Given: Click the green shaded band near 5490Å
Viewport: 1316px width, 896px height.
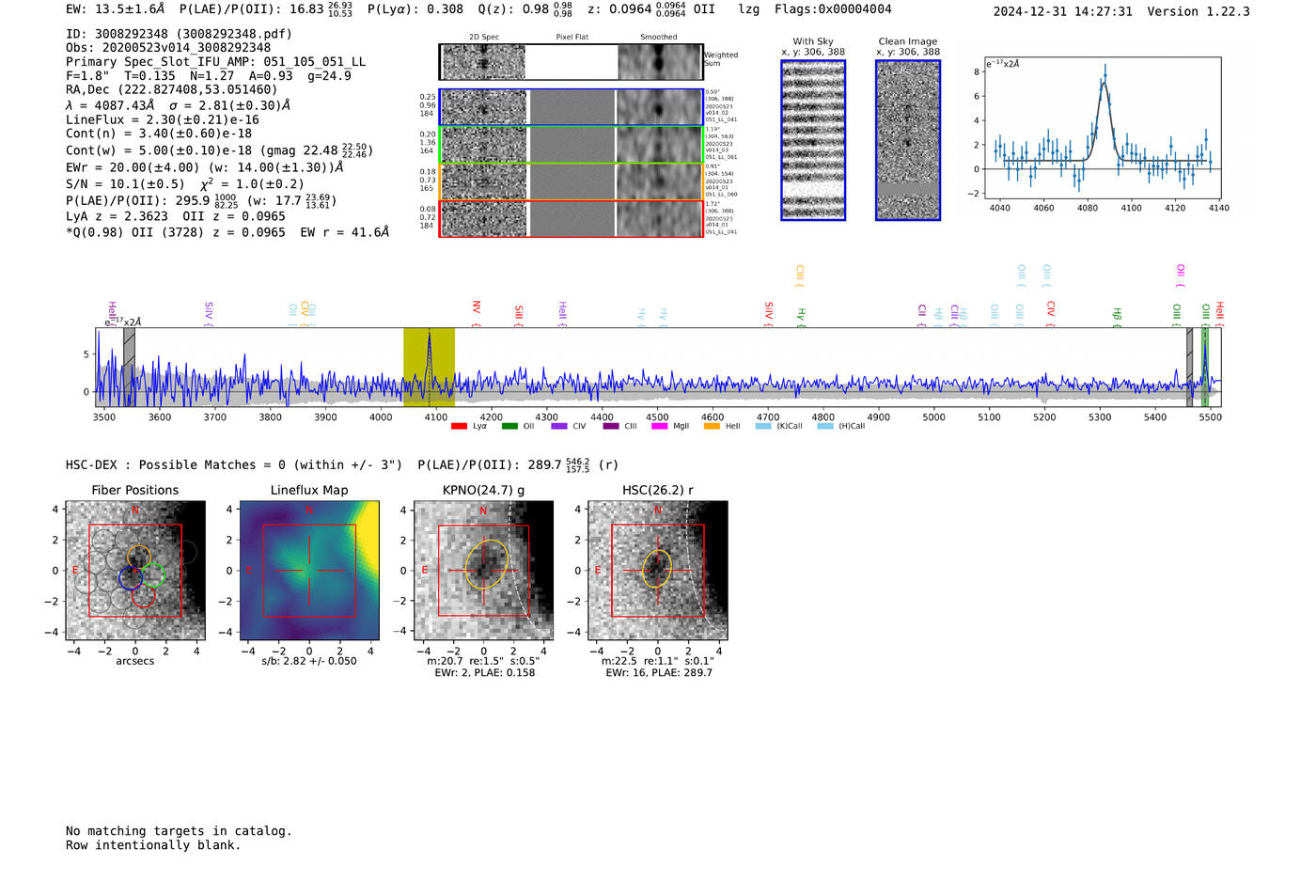Looking at the screenshot, I should (1205, 367).
